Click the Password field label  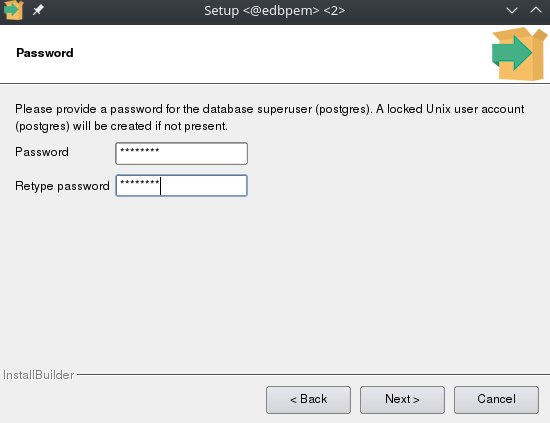(42, 152)
